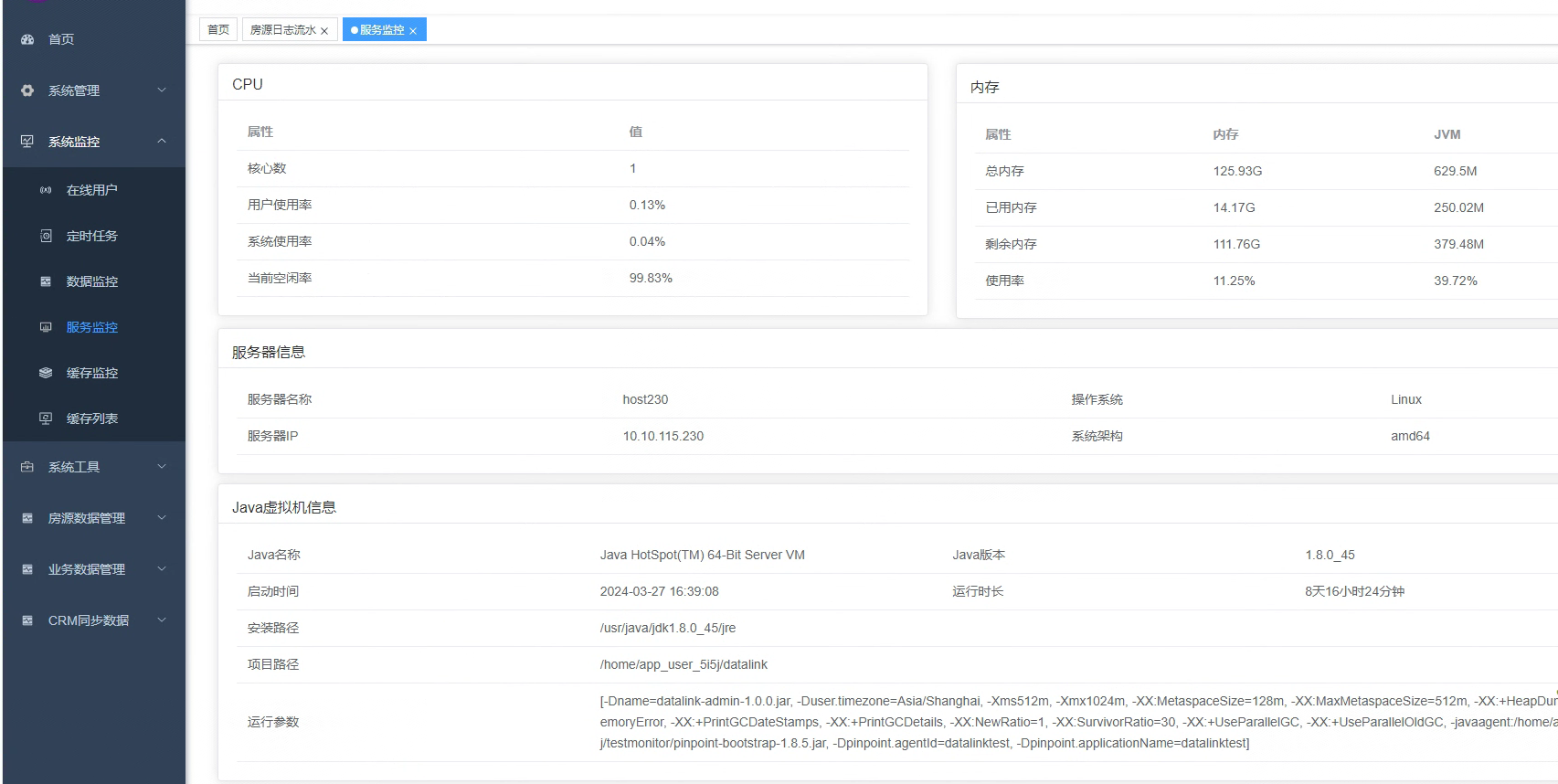The height and width of the screenshot is (784, 1558).
Task: Click the Java虚拟机信息 panel title
Action: pyautogui.click(x=284, y=507)
